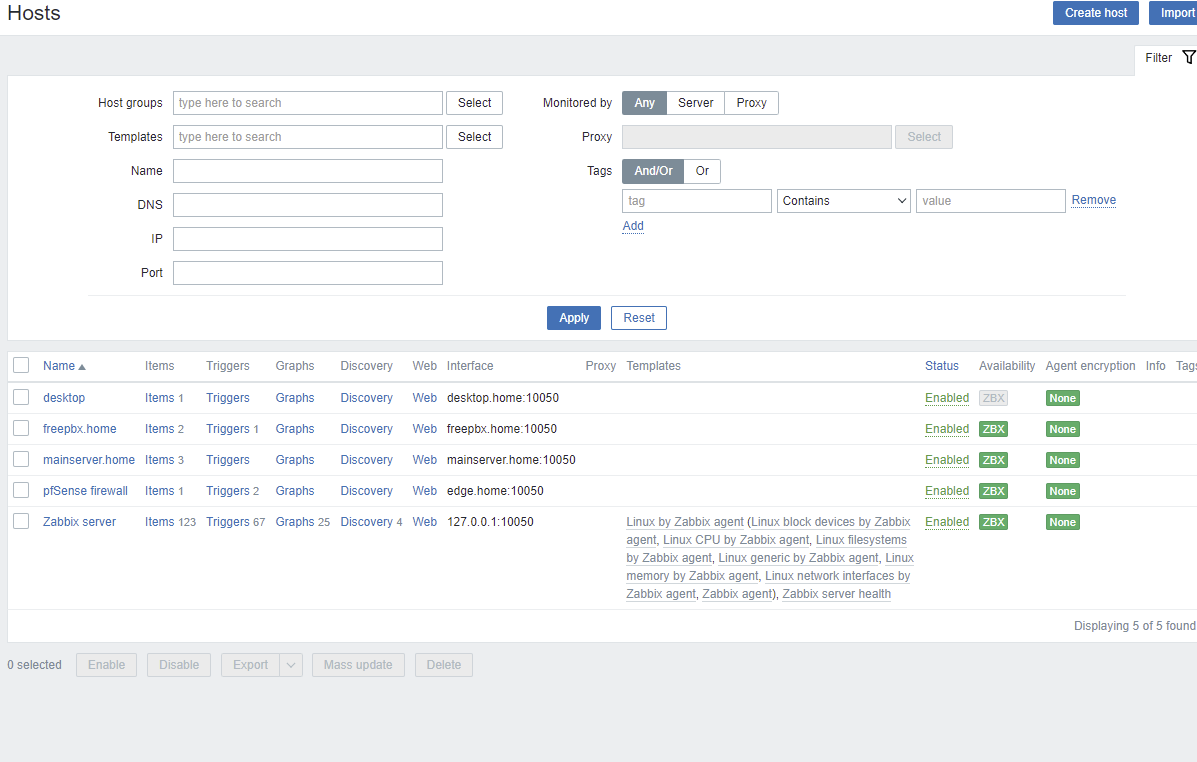Image resolution: width=1197 pixels, height=762 pixels.
Task: Open the Zabbix server health template link
Action: click(836, 594)
